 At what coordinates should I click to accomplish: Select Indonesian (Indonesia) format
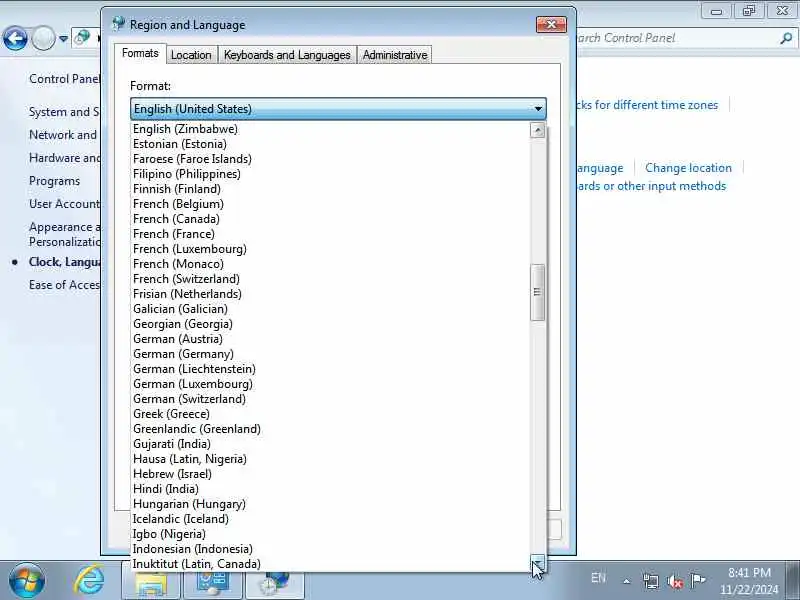tap(331, 549)
